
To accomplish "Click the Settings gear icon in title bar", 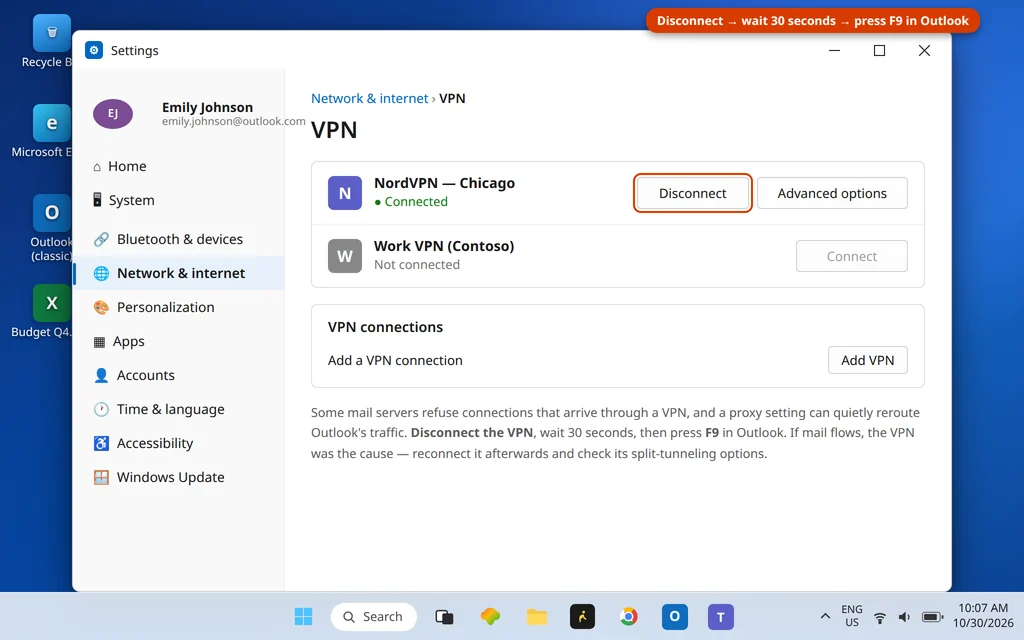I will [x=94, y=50].
